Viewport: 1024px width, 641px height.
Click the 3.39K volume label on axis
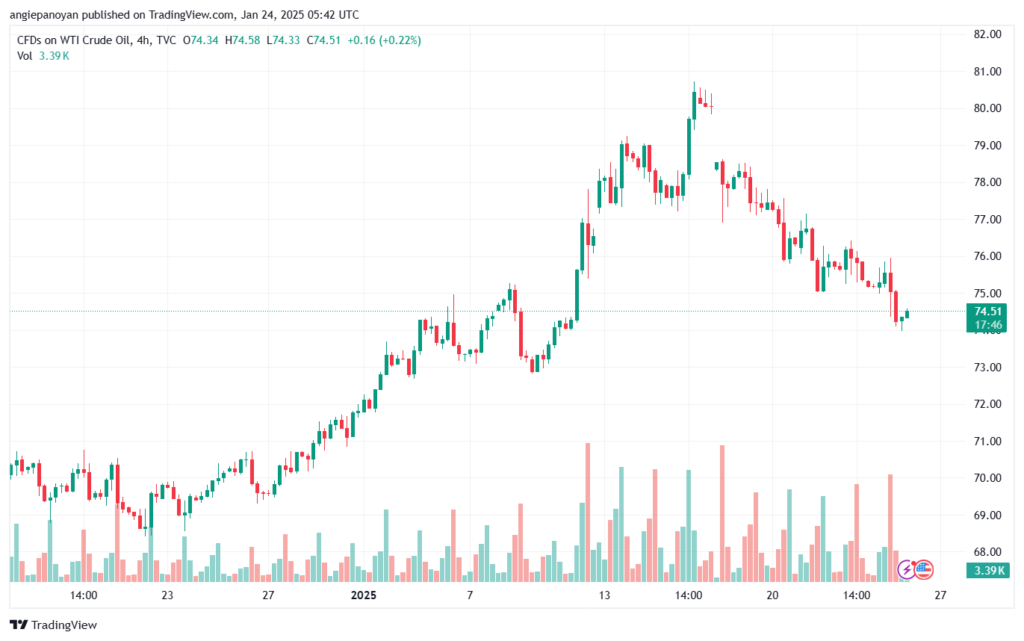tap(988, 571)
